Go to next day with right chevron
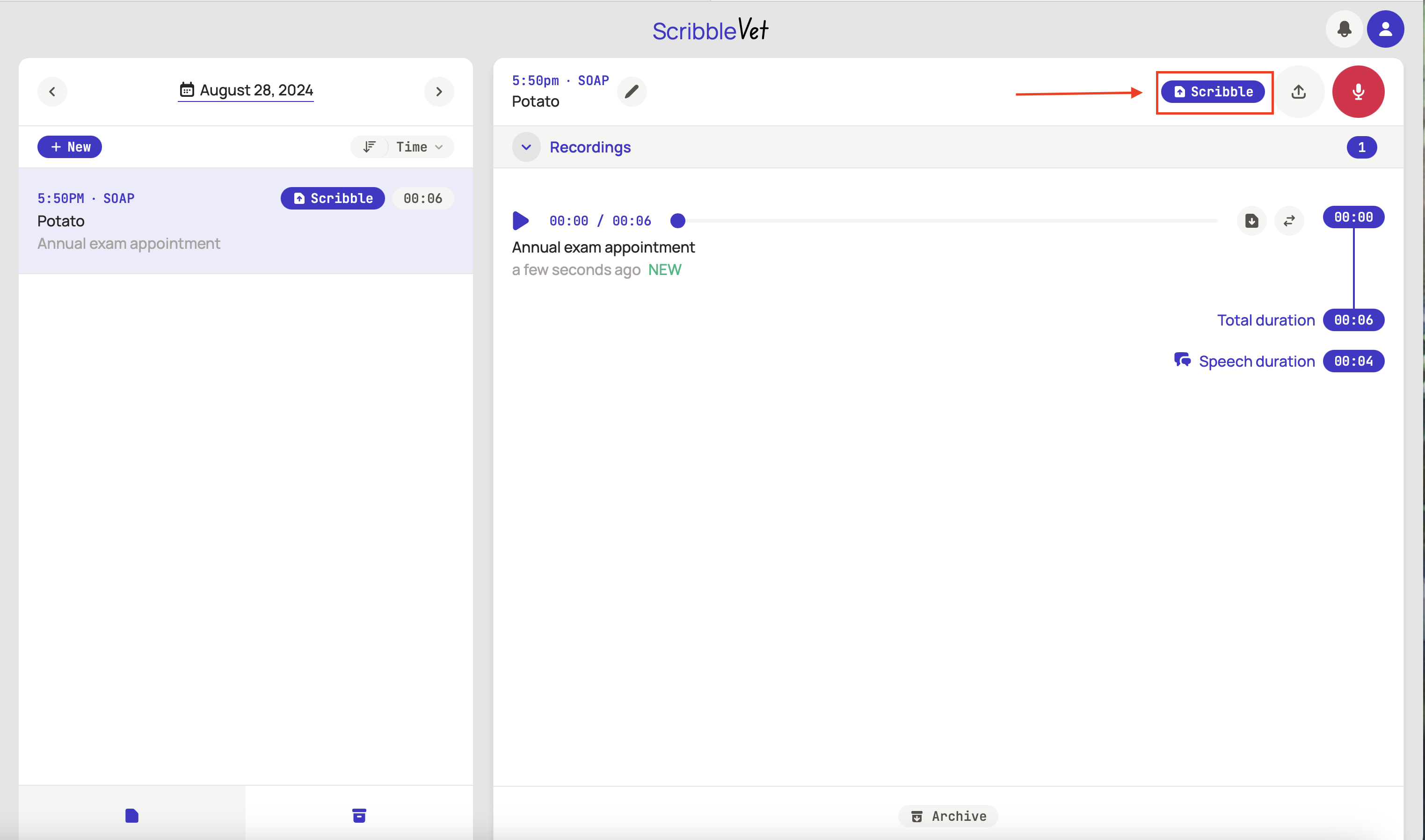1425x840 pixels. (439, 91)
